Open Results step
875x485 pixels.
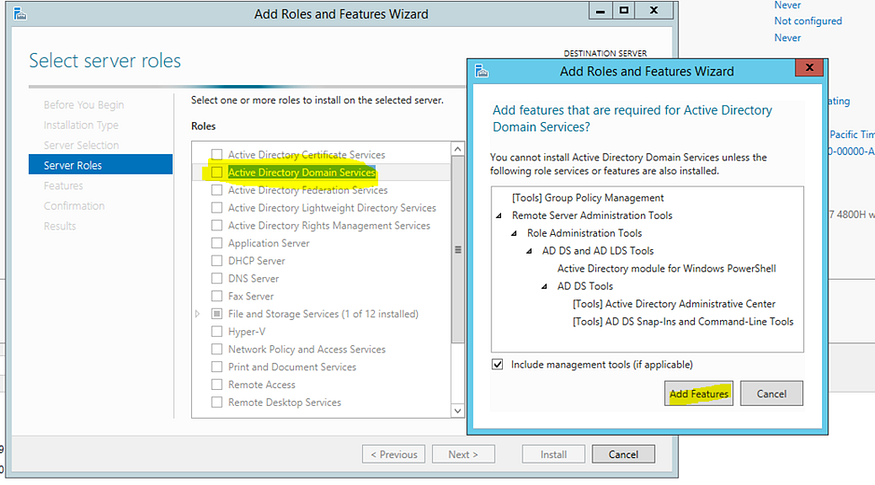(x=60, y=226)
